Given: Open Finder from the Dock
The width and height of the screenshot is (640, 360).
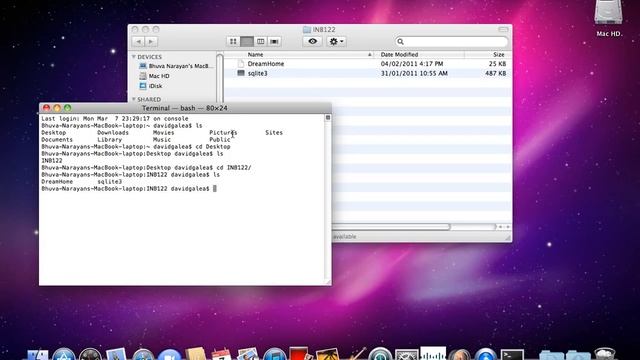Looking at the screenshot, I should point(37,354).
